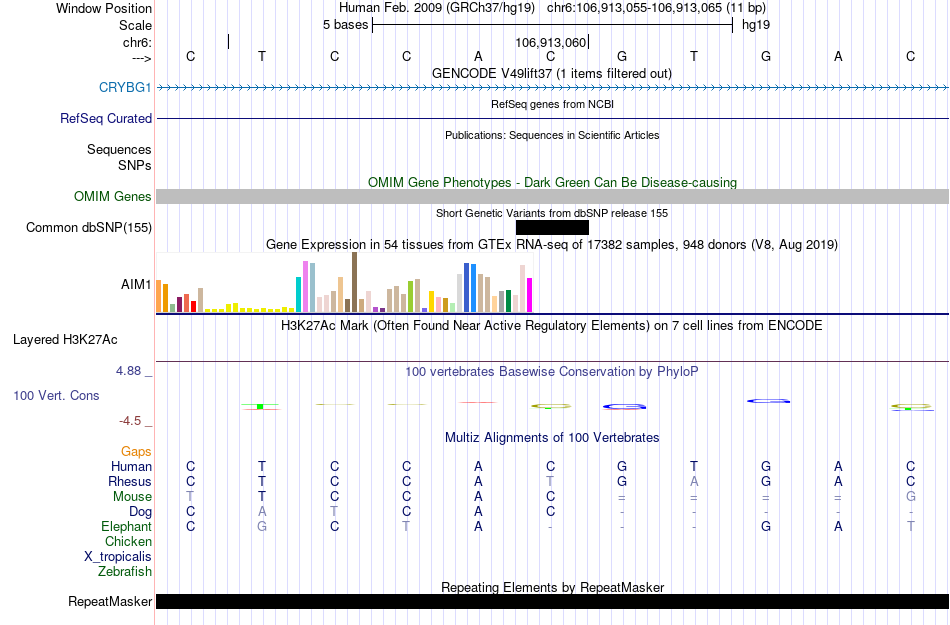Click Repeating Elements by RepeatMasker title
950x625 pixels.
pos(552,587)
